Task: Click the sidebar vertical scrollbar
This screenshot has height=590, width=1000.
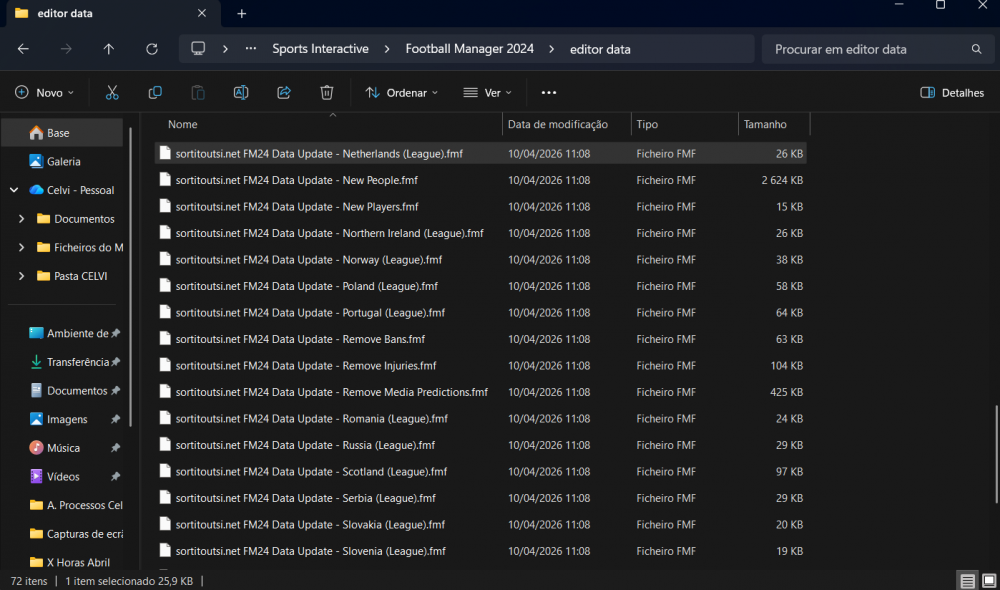Action: tap(131, 277)
